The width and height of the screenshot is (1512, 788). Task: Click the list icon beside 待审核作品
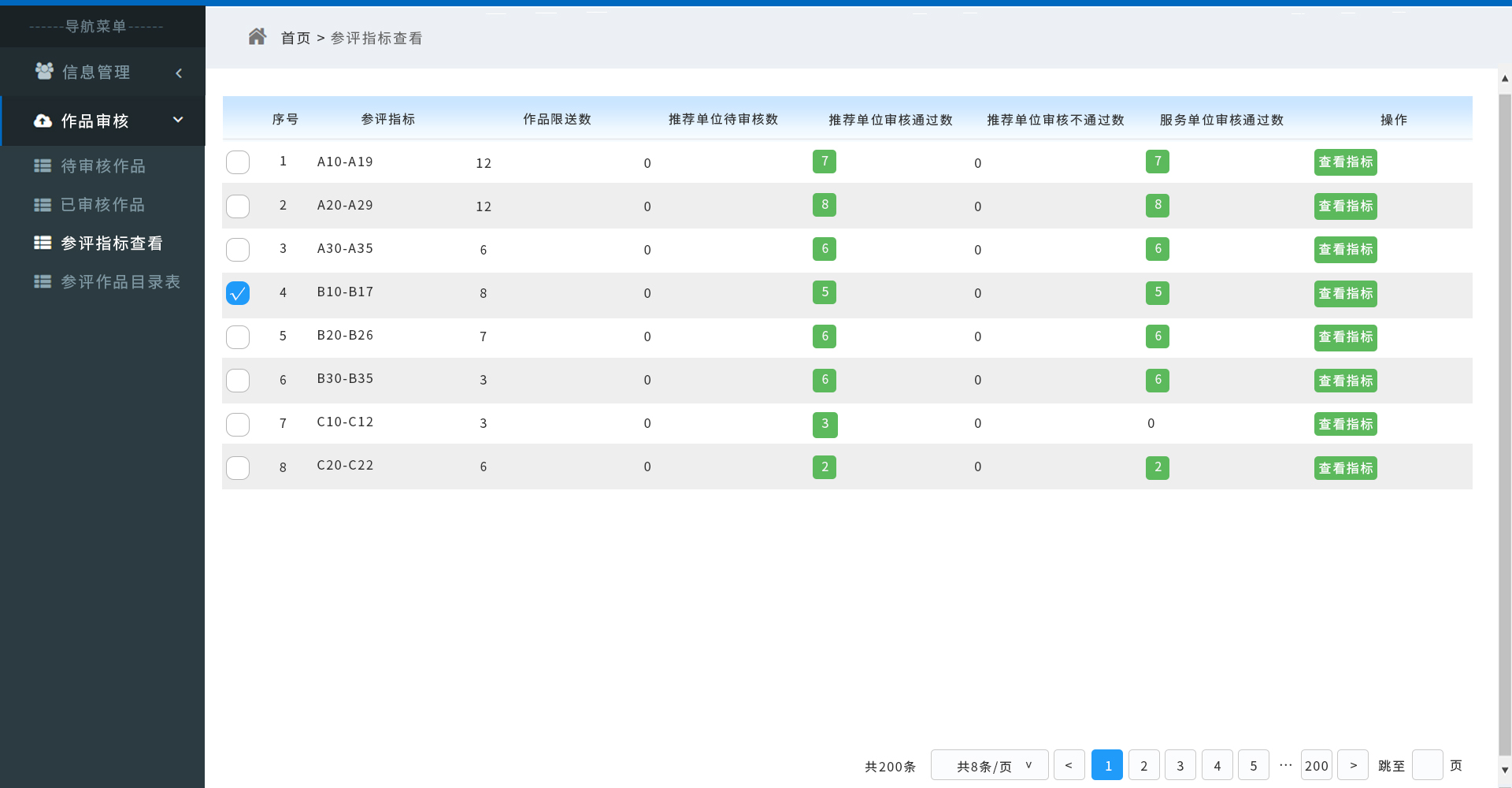(x=43, y=166)
